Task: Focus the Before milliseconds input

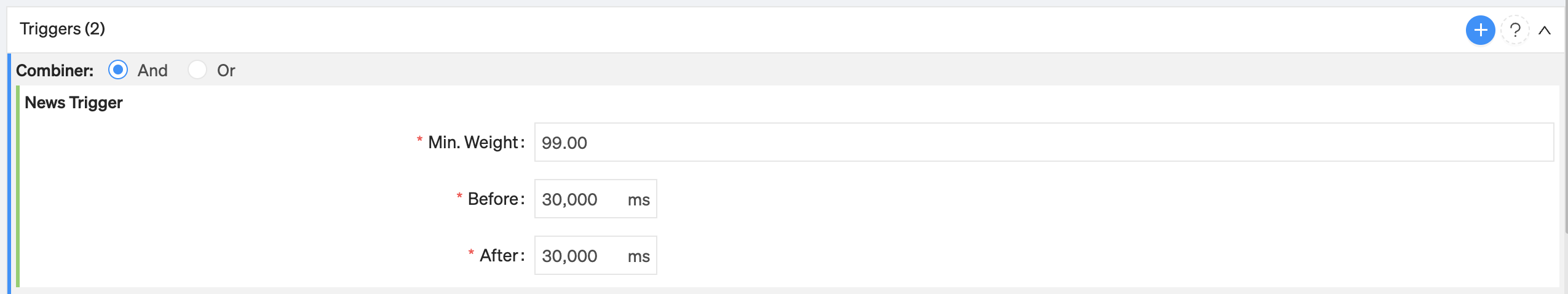Action: [x=595, y=199]
